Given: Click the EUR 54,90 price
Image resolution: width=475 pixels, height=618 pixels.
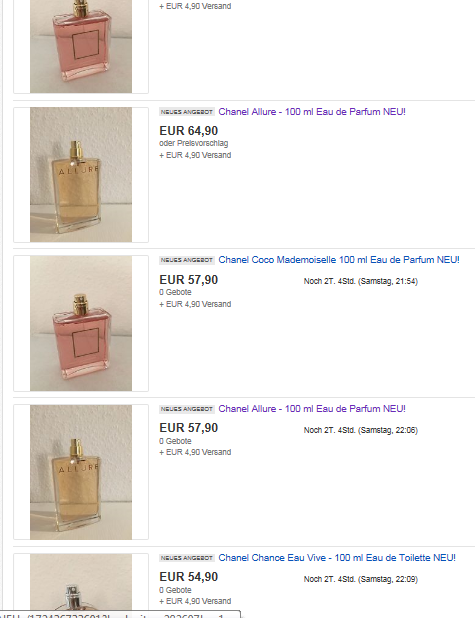Looking at the screenshot, I should (x=188, y=577).
